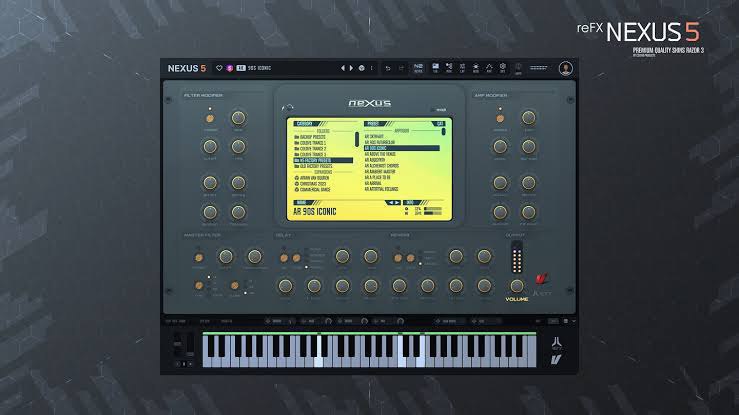Go to previous preset with left arrow

point(343,68)
